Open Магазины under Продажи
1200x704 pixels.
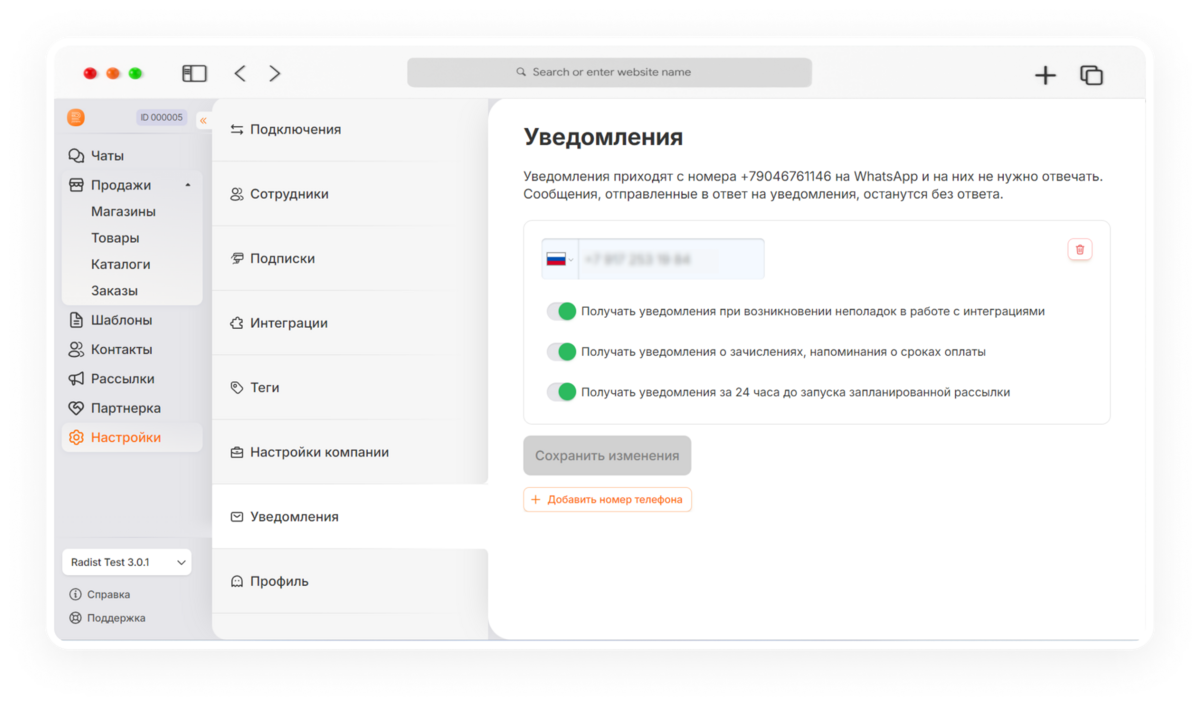pos(123,211)
